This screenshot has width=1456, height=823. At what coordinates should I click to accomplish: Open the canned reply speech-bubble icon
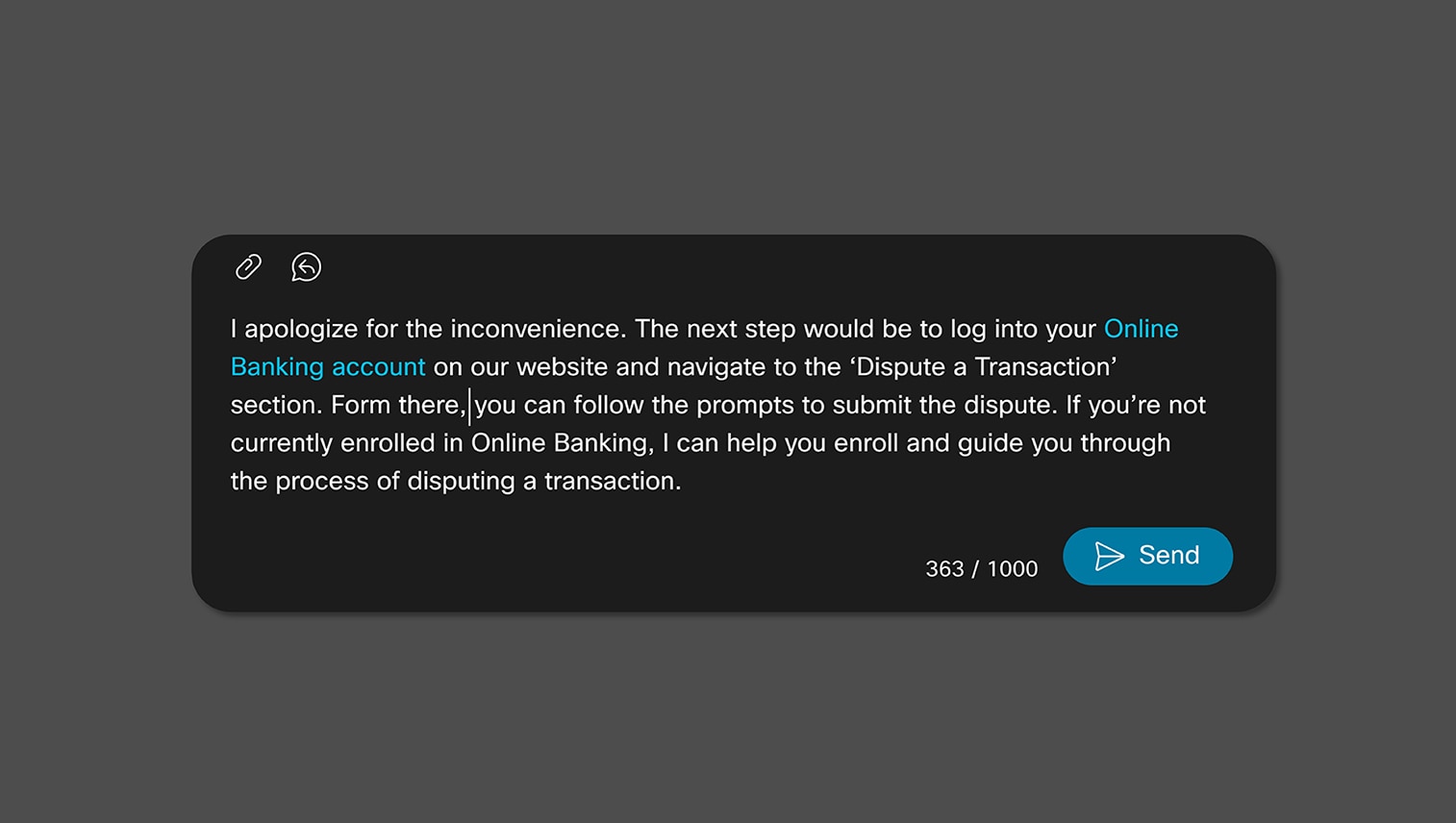click(x=306, y=266)
